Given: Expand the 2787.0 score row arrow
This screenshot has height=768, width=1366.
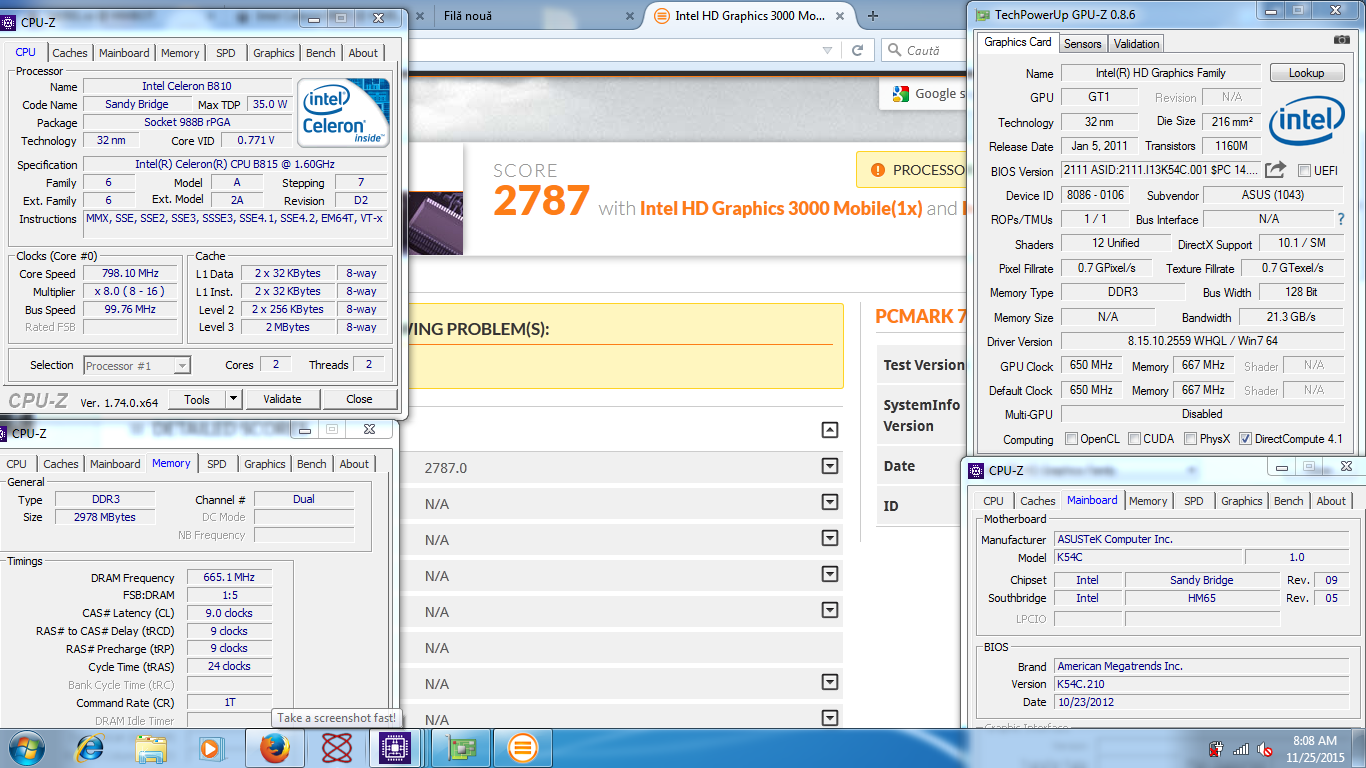Looking at the screenshot, I should 829,466.
